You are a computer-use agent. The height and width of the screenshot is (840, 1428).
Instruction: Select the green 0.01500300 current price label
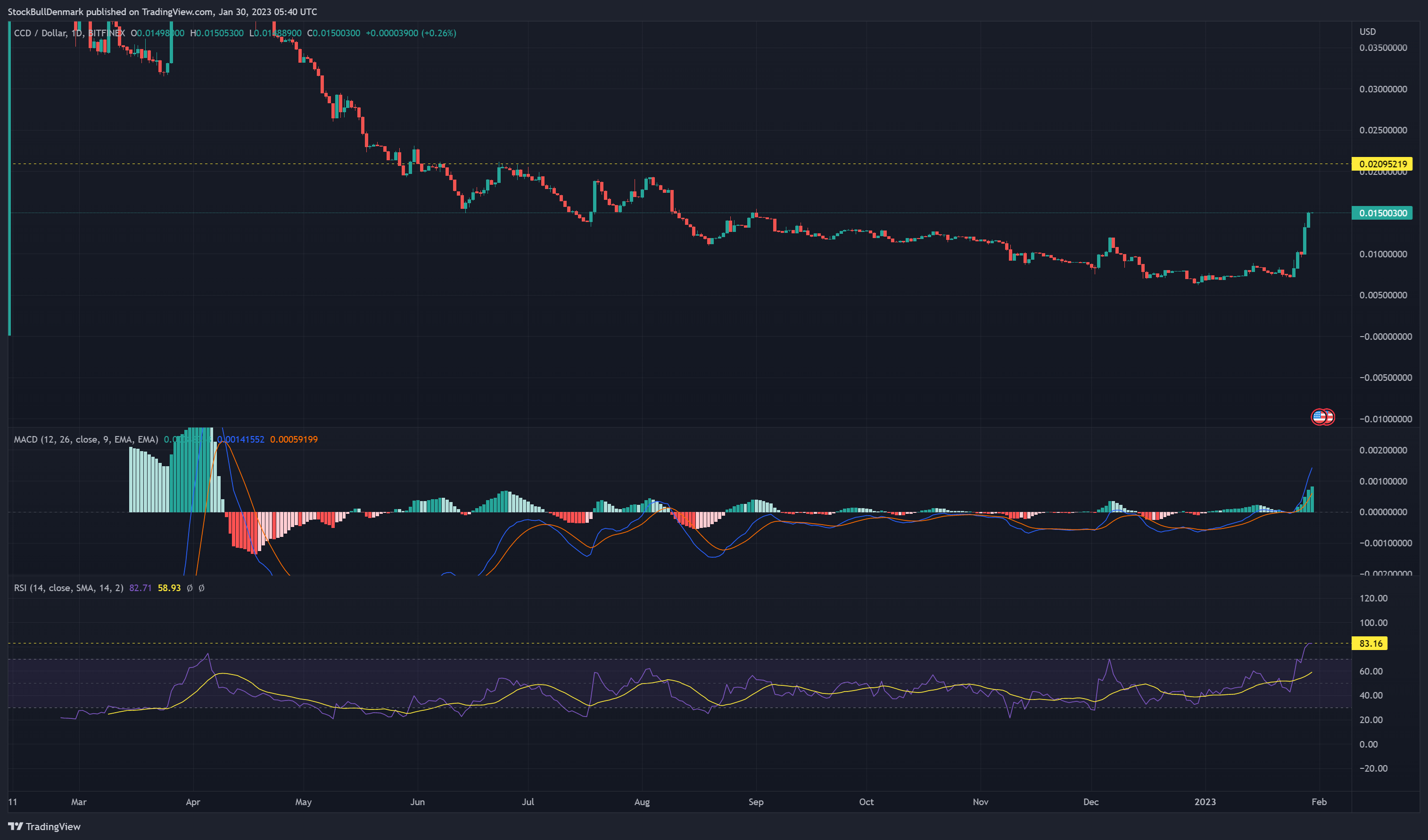[x=1382, y=213]
